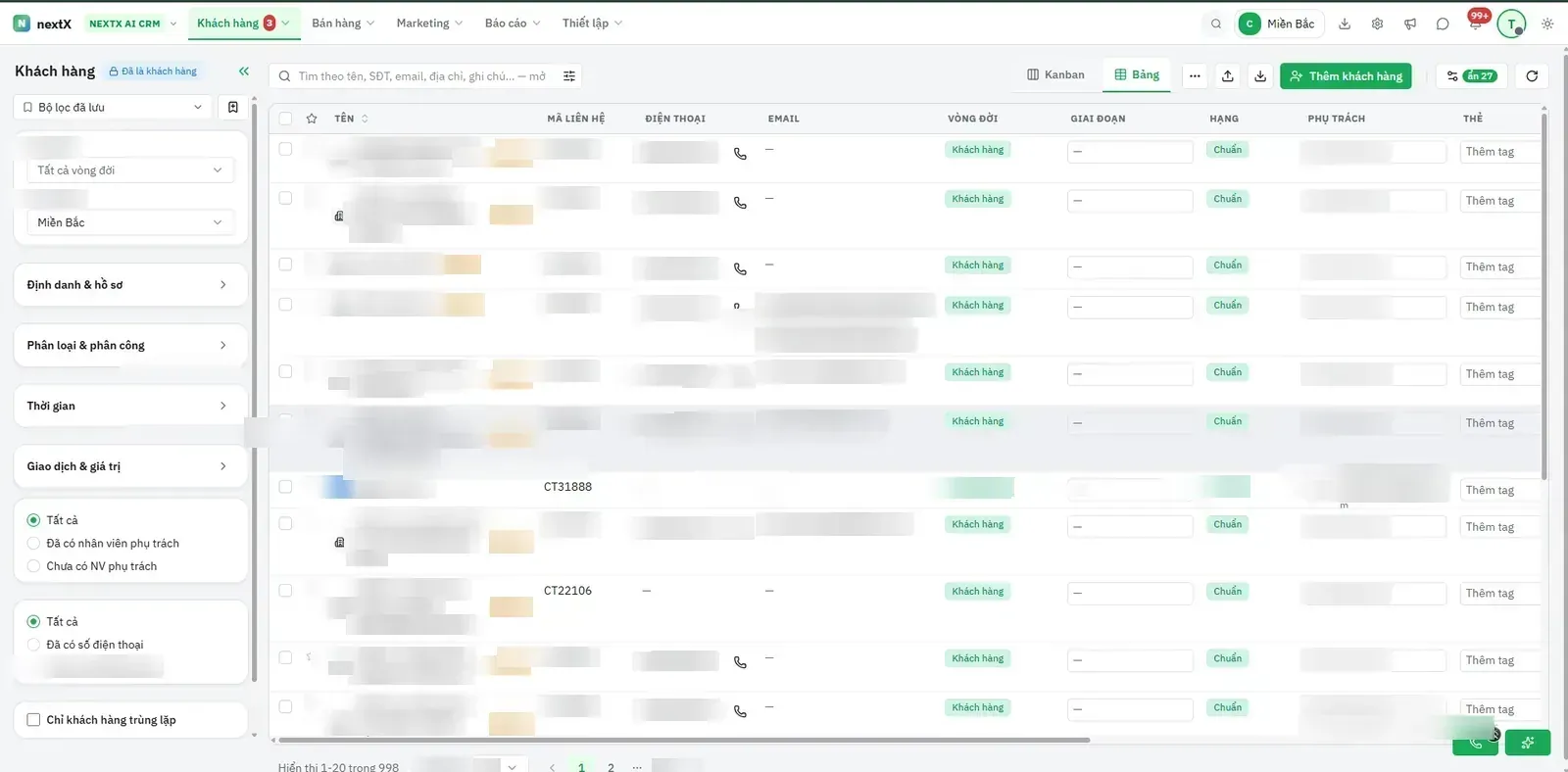The width and height of the screenshot is (1568, 772).
Task: Save current filter with bookmark icon
Action: [x=233, y=107]
